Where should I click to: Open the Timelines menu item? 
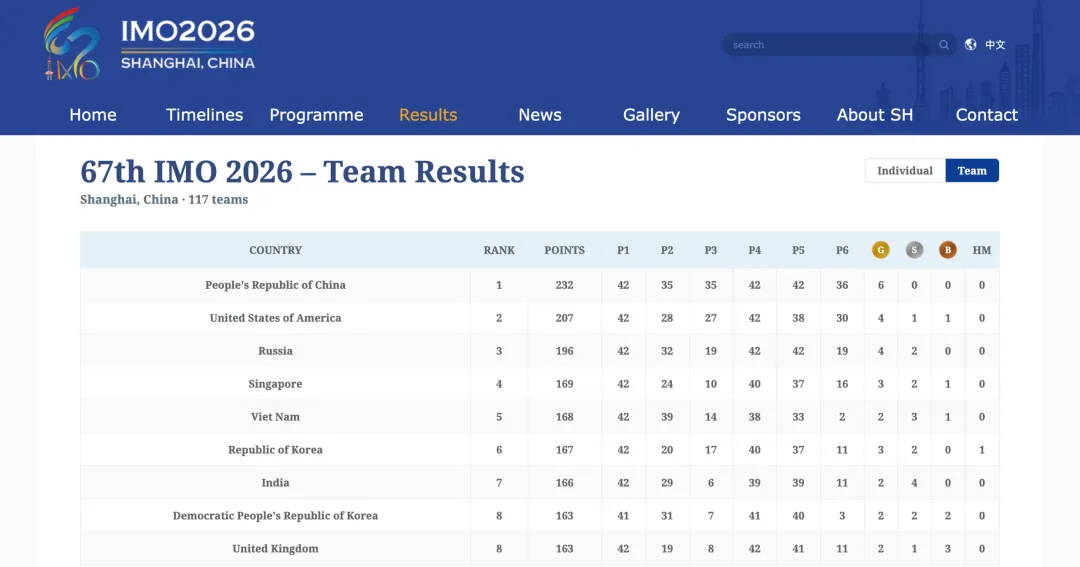point(205,115)
